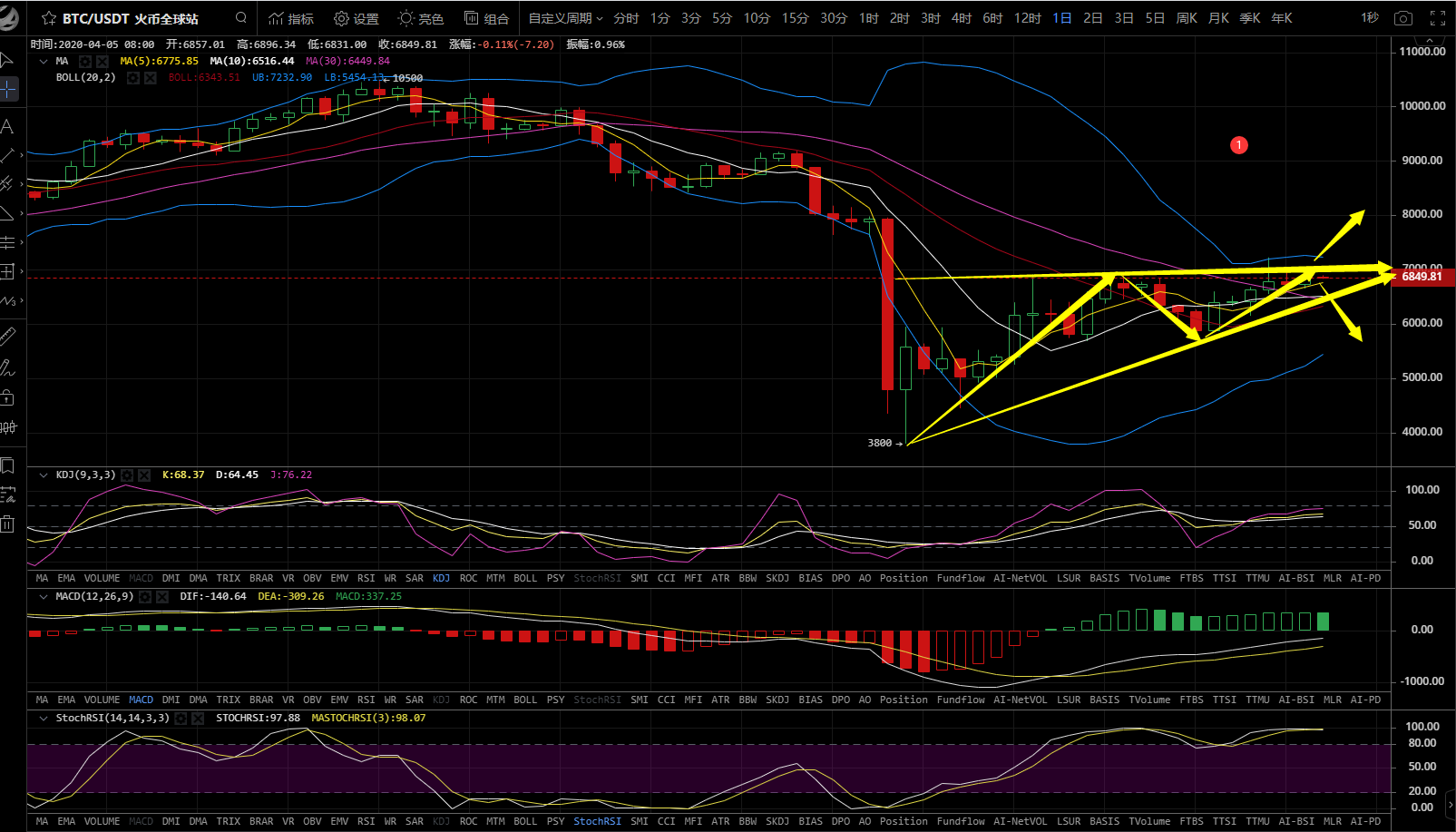
Task: Collapse the MA main indicator legend
Action: click(x=44, y=62)
